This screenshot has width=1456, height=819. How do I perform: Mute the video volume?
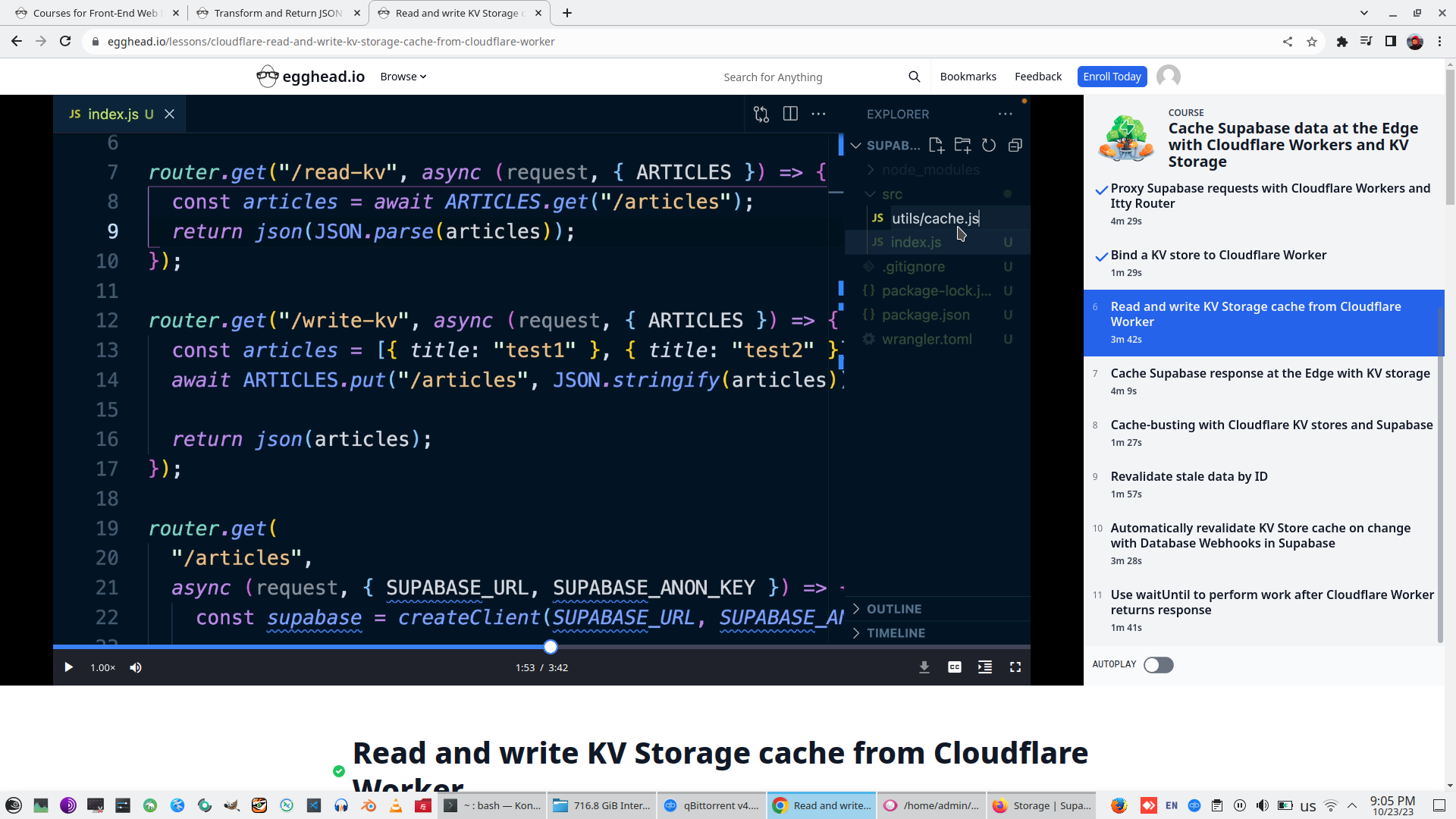click(136, 667)
